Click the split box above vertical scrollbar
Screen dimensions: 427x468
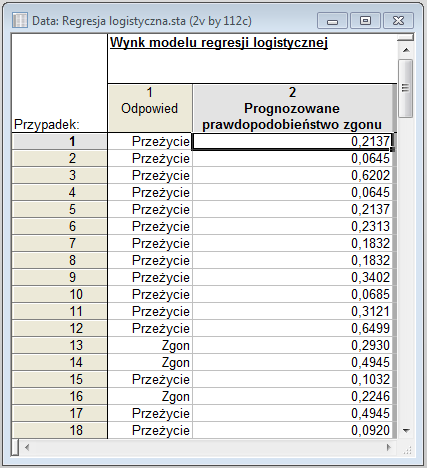(405, 37)
